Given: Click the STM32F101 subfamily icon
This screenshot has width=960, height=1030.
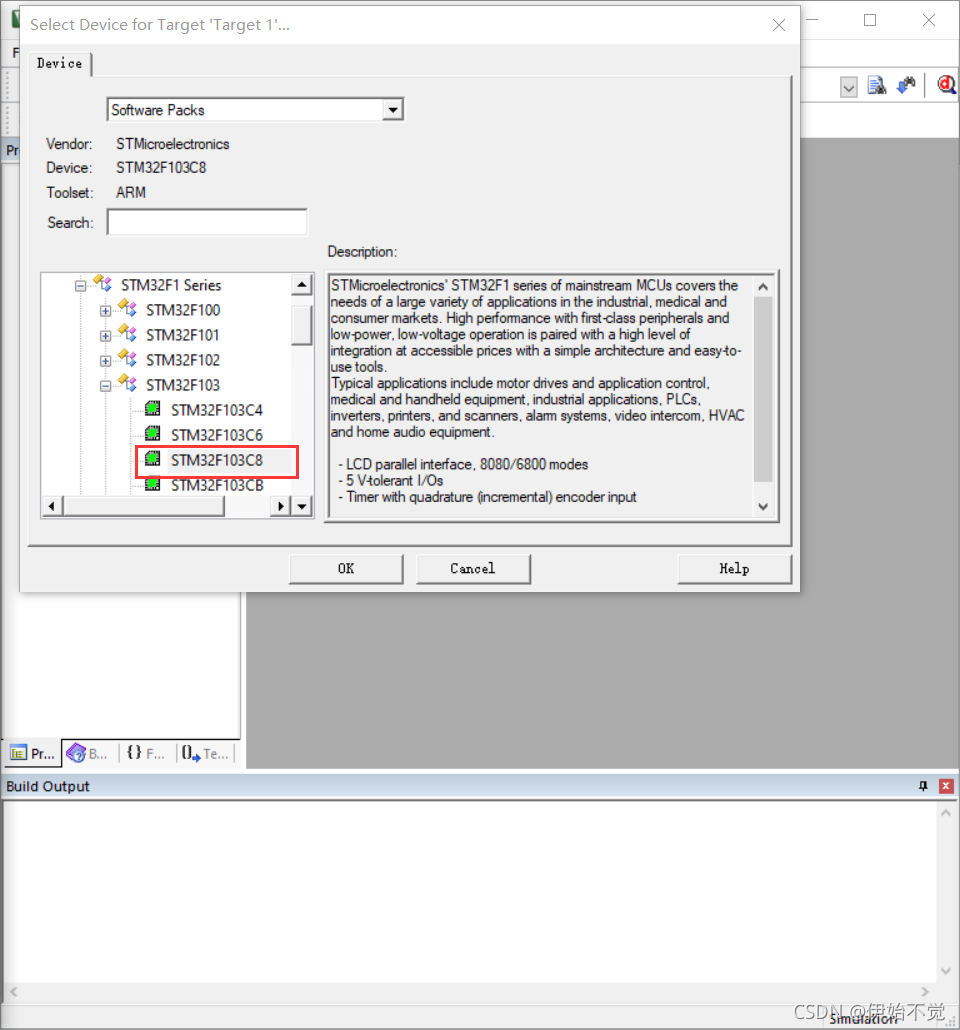Looking at the screenshot, I should [x=128, y=334].
